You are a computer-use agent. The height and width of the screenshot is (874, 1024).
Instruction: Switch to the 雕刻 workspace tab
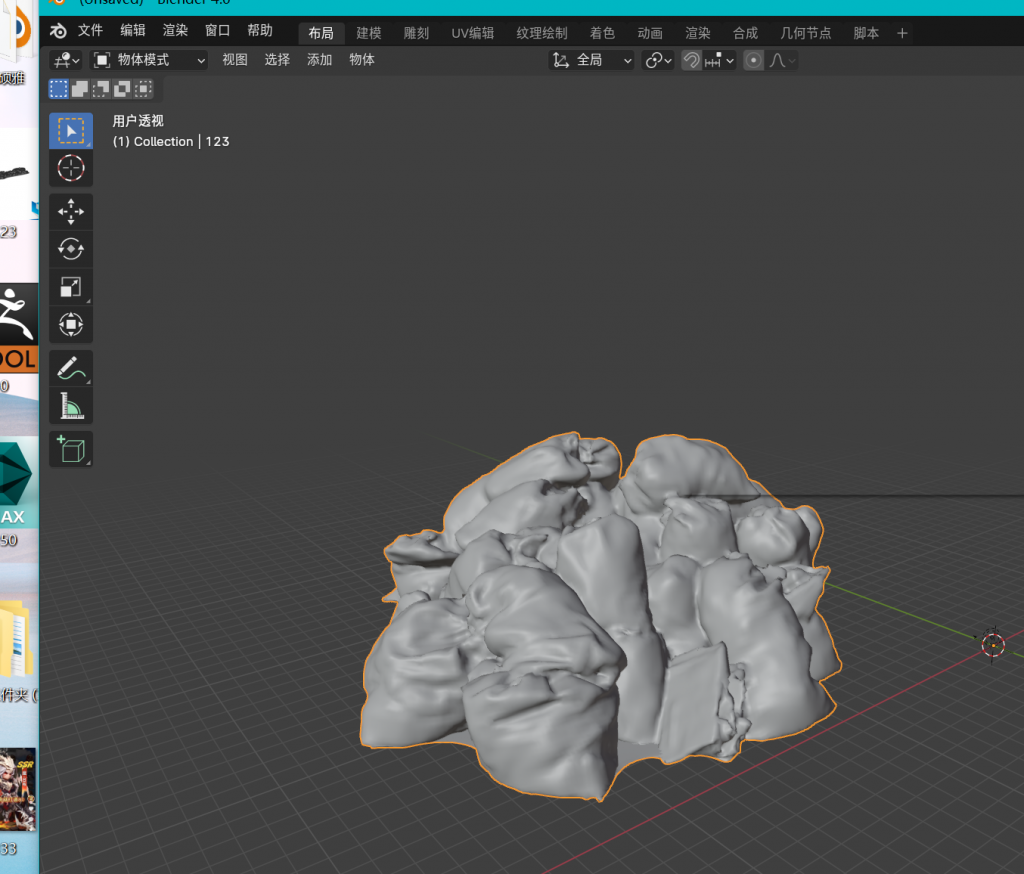coord(417,33)
